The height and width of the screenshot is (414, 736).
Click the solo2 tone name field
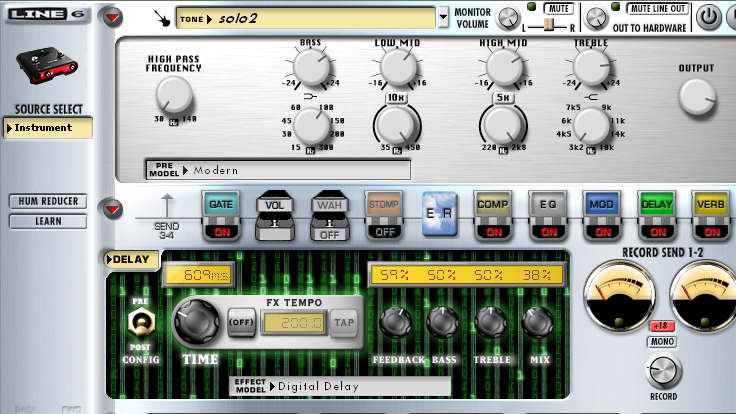[x=306, y=18]
